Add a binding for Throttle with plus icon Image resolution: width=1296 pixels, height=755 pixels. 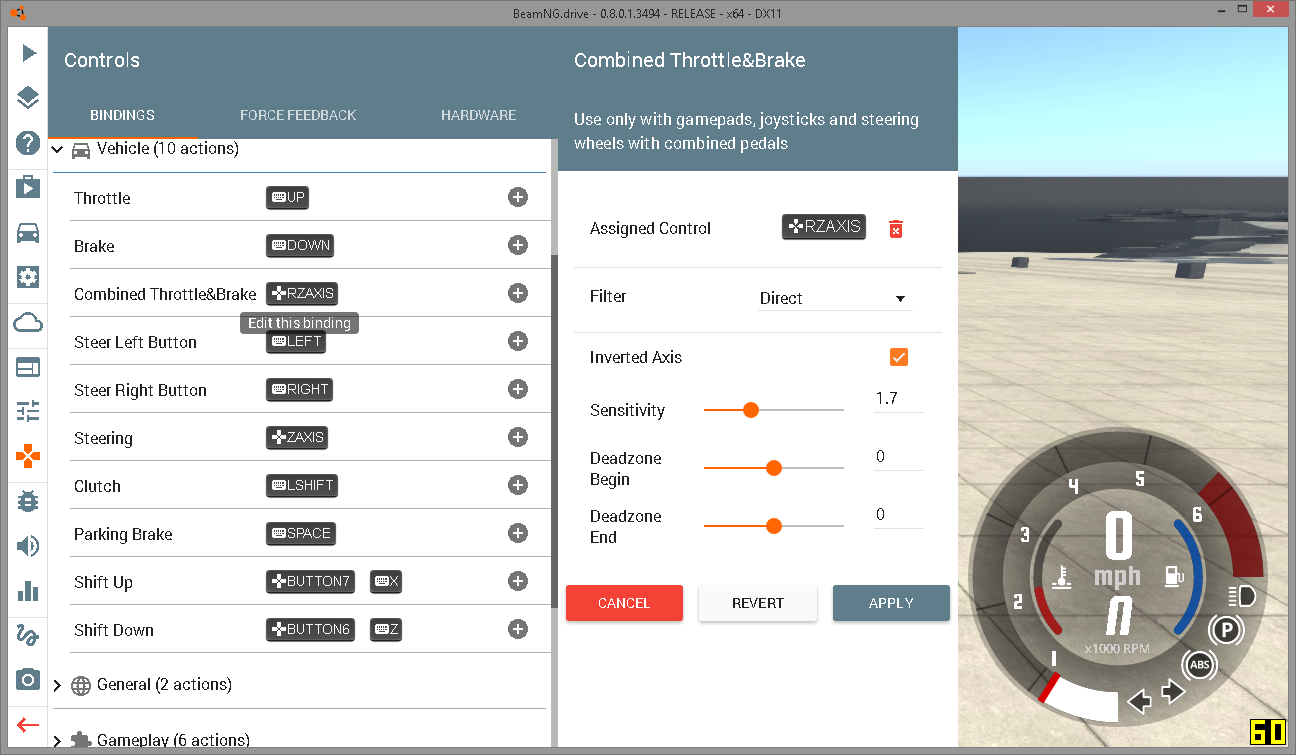[x=518, y=197]
